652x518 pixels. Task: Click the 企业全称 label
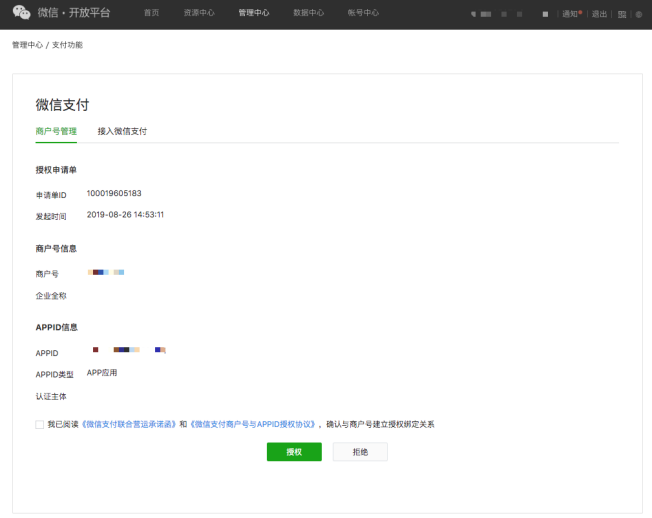tap(51, 296)
